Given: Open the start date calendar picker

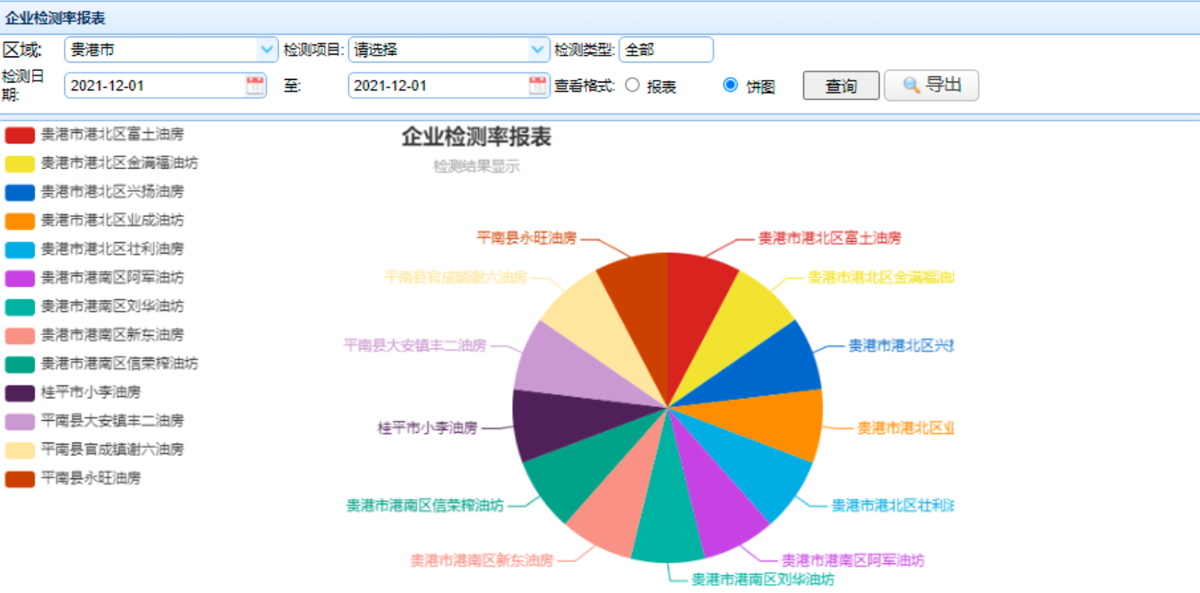Looking at the screenshot, I should coord(255,85).
